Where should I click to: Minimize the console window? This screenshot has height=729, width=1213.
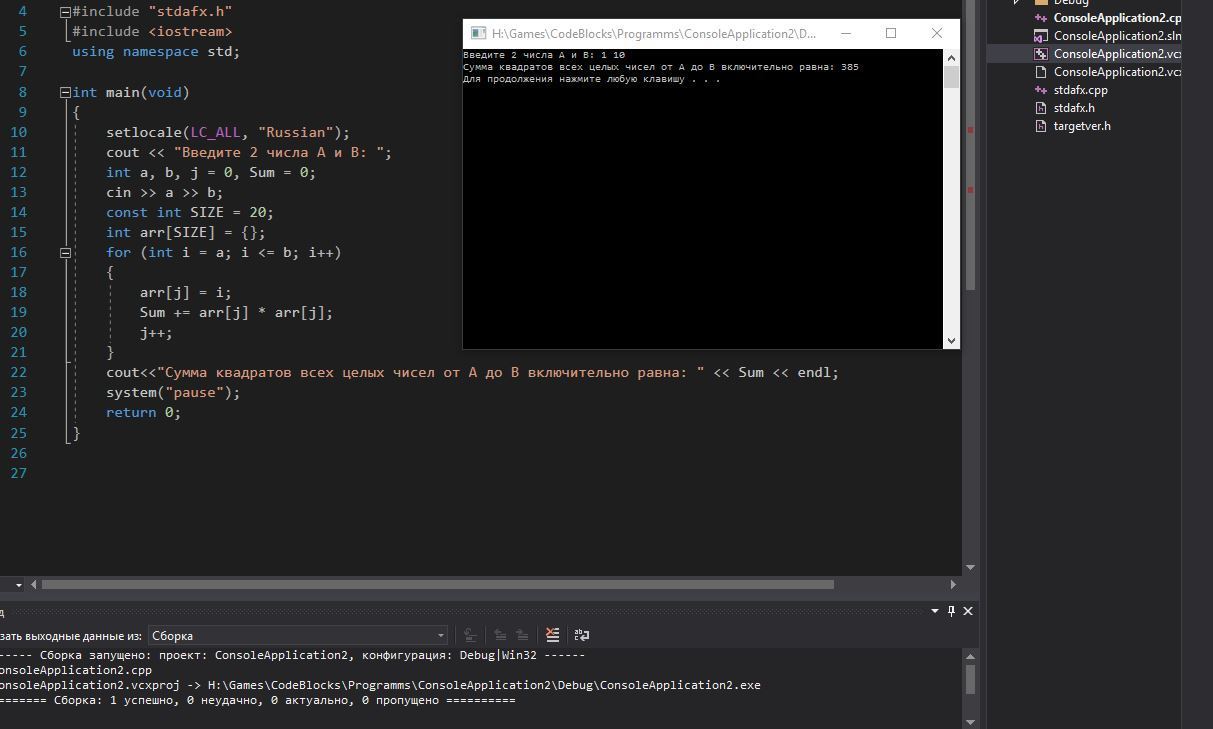pos(846,33)
